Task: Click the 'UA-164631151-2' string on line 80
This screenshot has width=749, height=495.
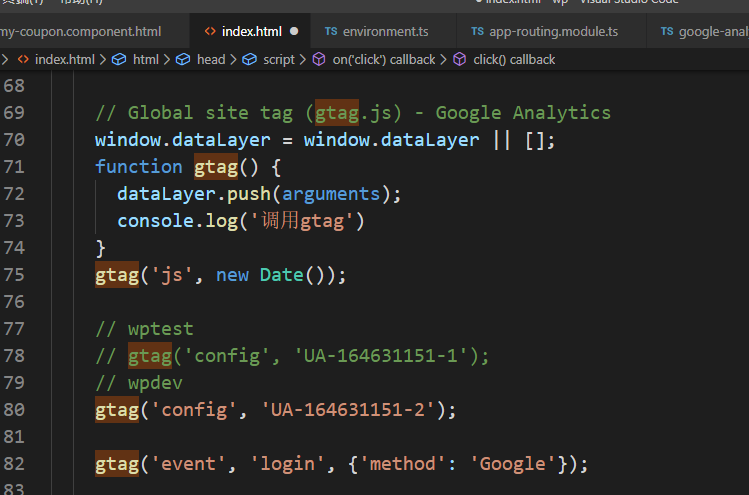Action: (348, 410)
